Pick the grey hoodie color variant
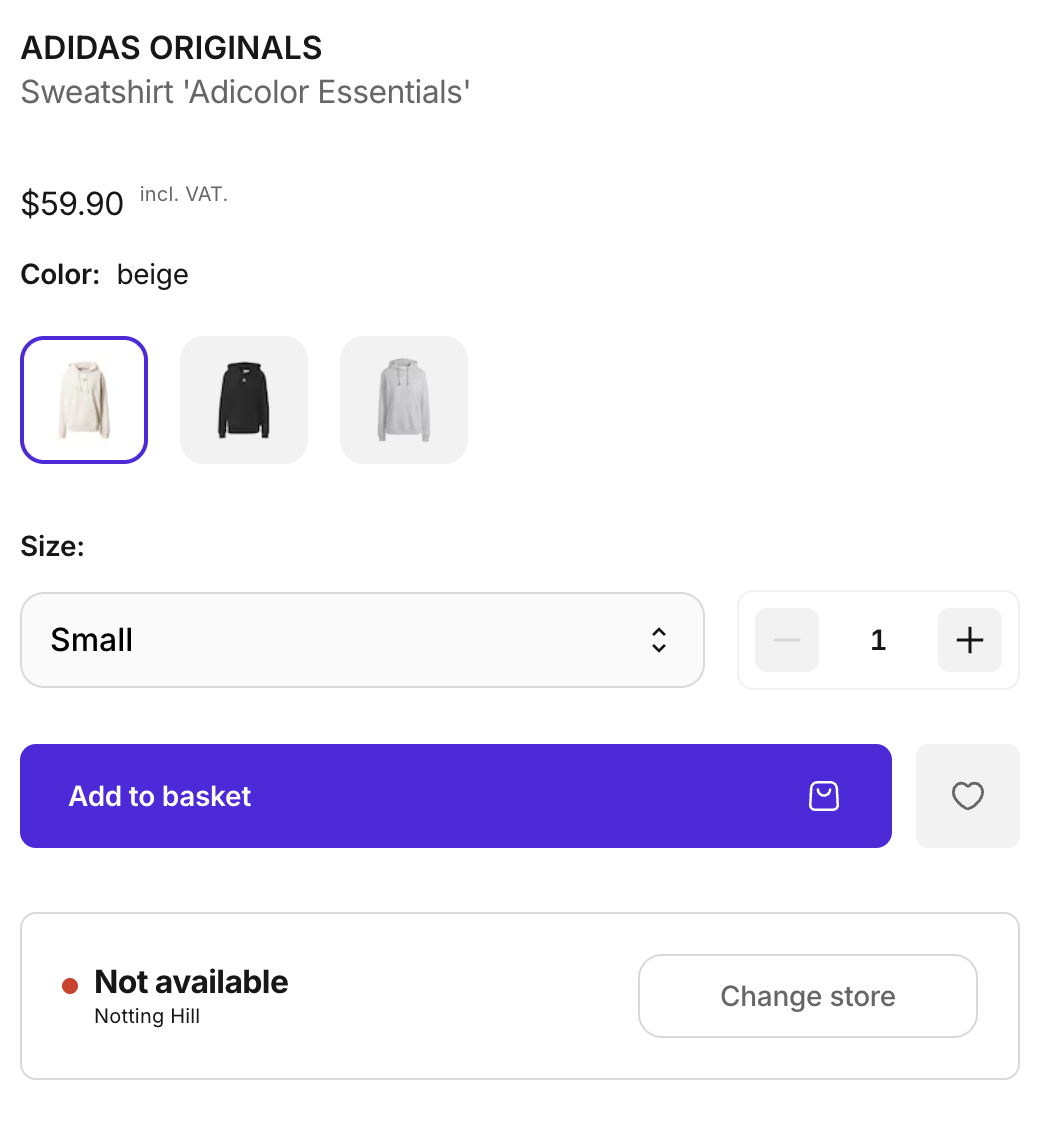 pos(404,400)
